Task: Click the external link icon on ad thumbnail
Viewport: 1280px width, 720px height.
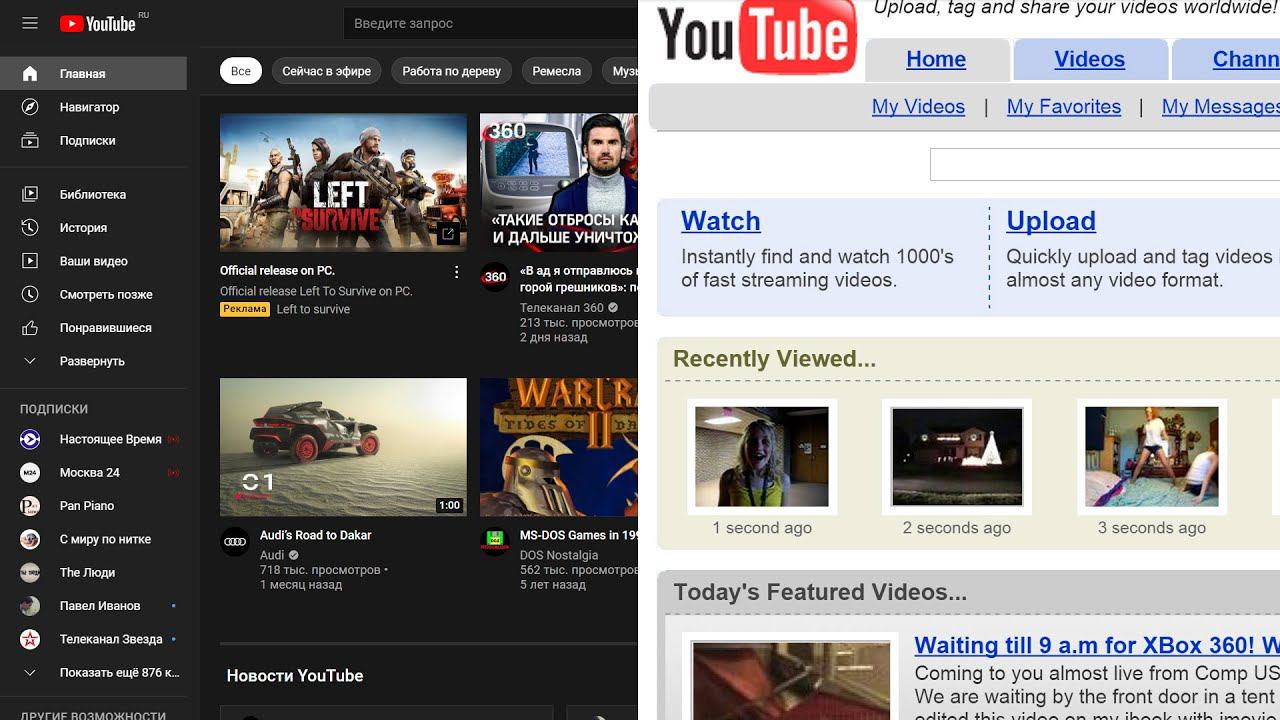Action: coord(448,233)
